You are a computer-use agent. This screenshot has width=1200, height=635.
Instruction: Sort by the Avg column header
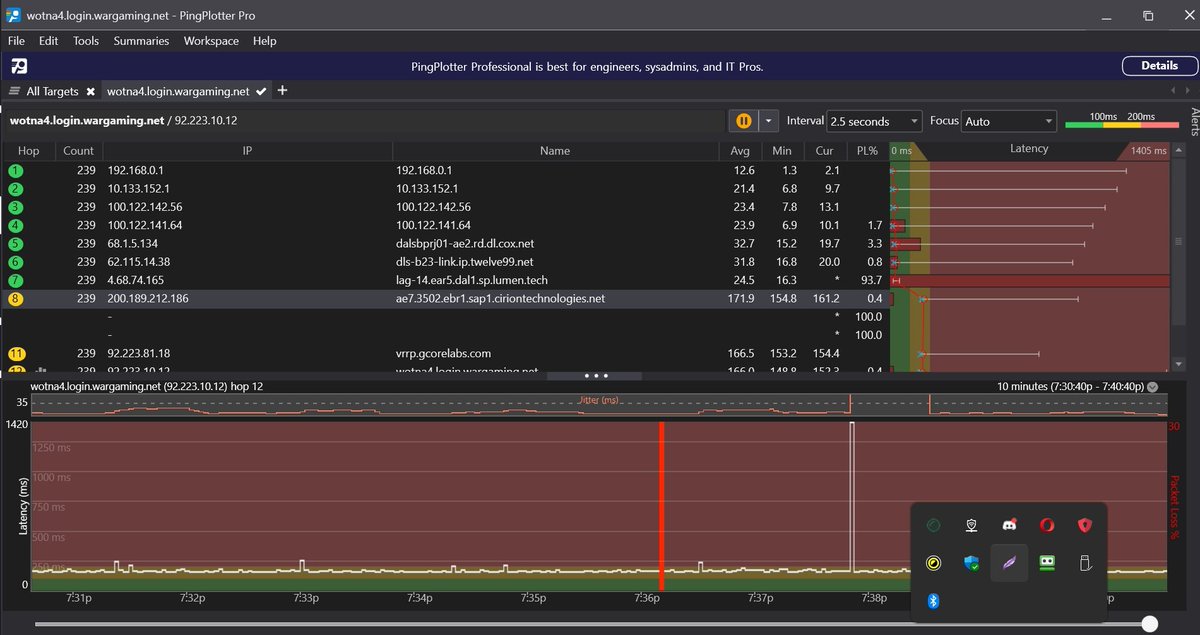tap(740, 150)
